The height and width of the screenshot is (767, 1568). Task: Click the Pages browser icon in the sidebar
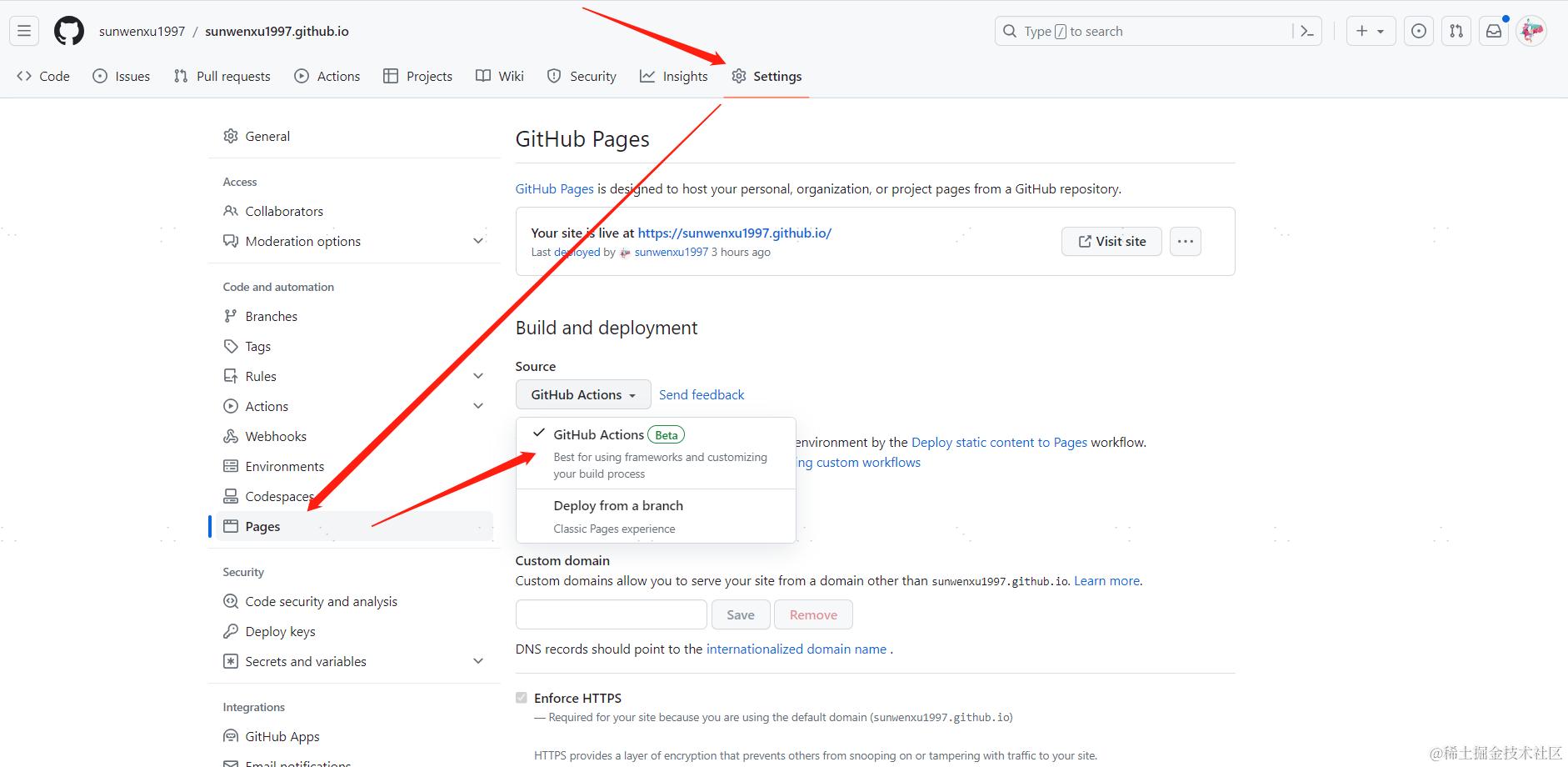tap(231, 526)
